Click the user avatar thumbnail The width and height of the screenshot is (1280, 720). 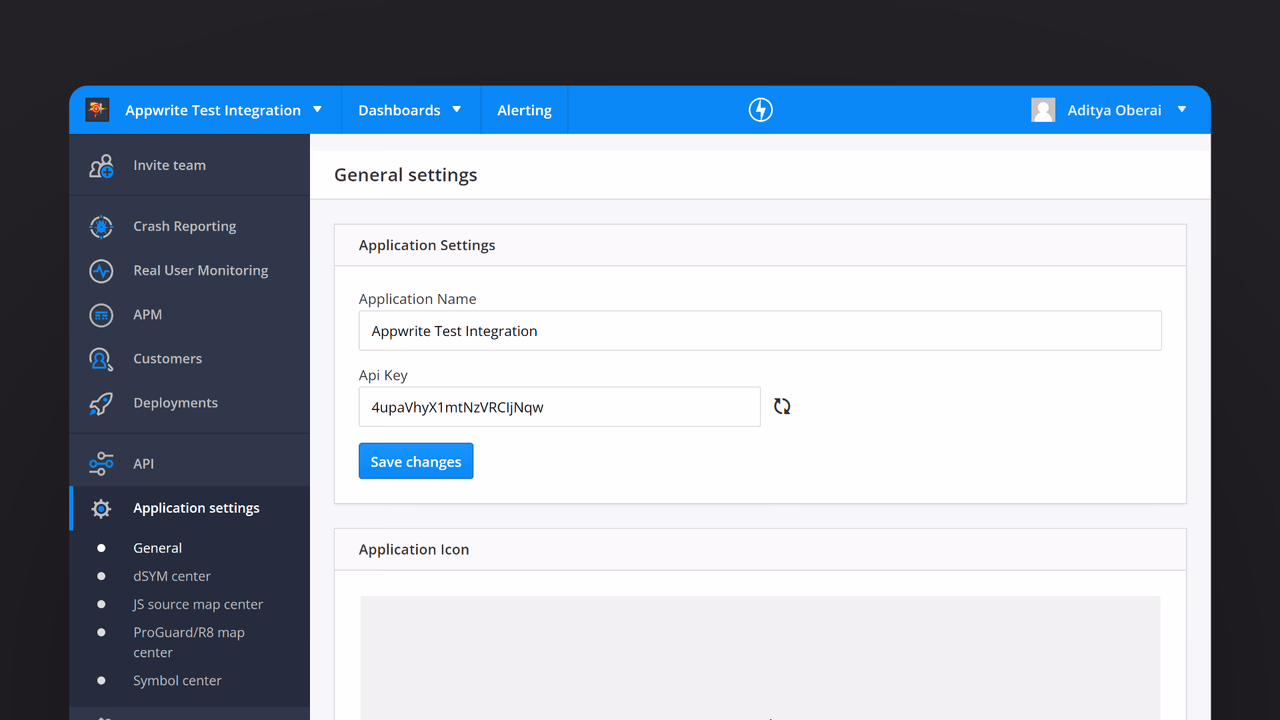coord(1043,110)
